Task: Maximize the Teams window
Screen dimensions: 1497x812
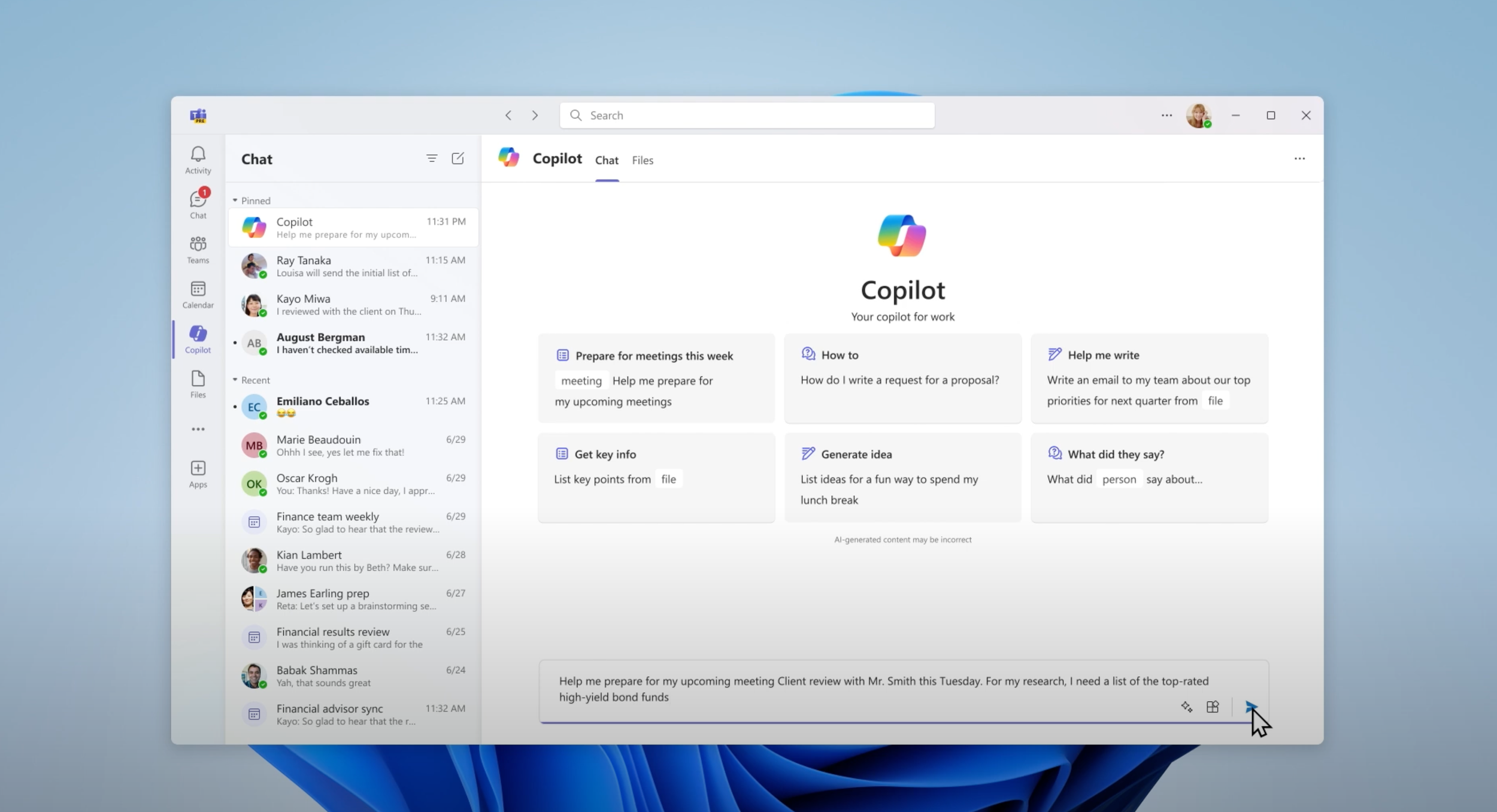Action: pos(1271,116)
